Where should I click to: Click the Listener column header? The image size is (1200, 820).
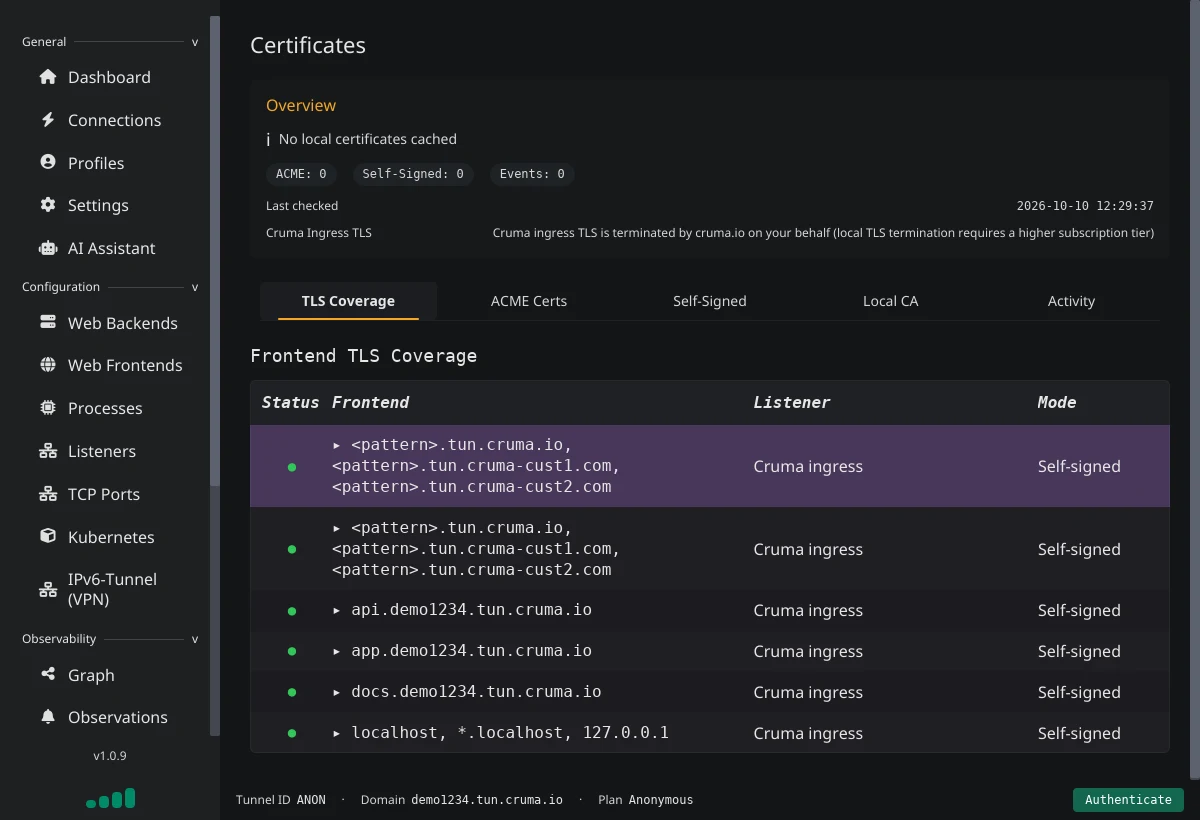coord(791,402)
